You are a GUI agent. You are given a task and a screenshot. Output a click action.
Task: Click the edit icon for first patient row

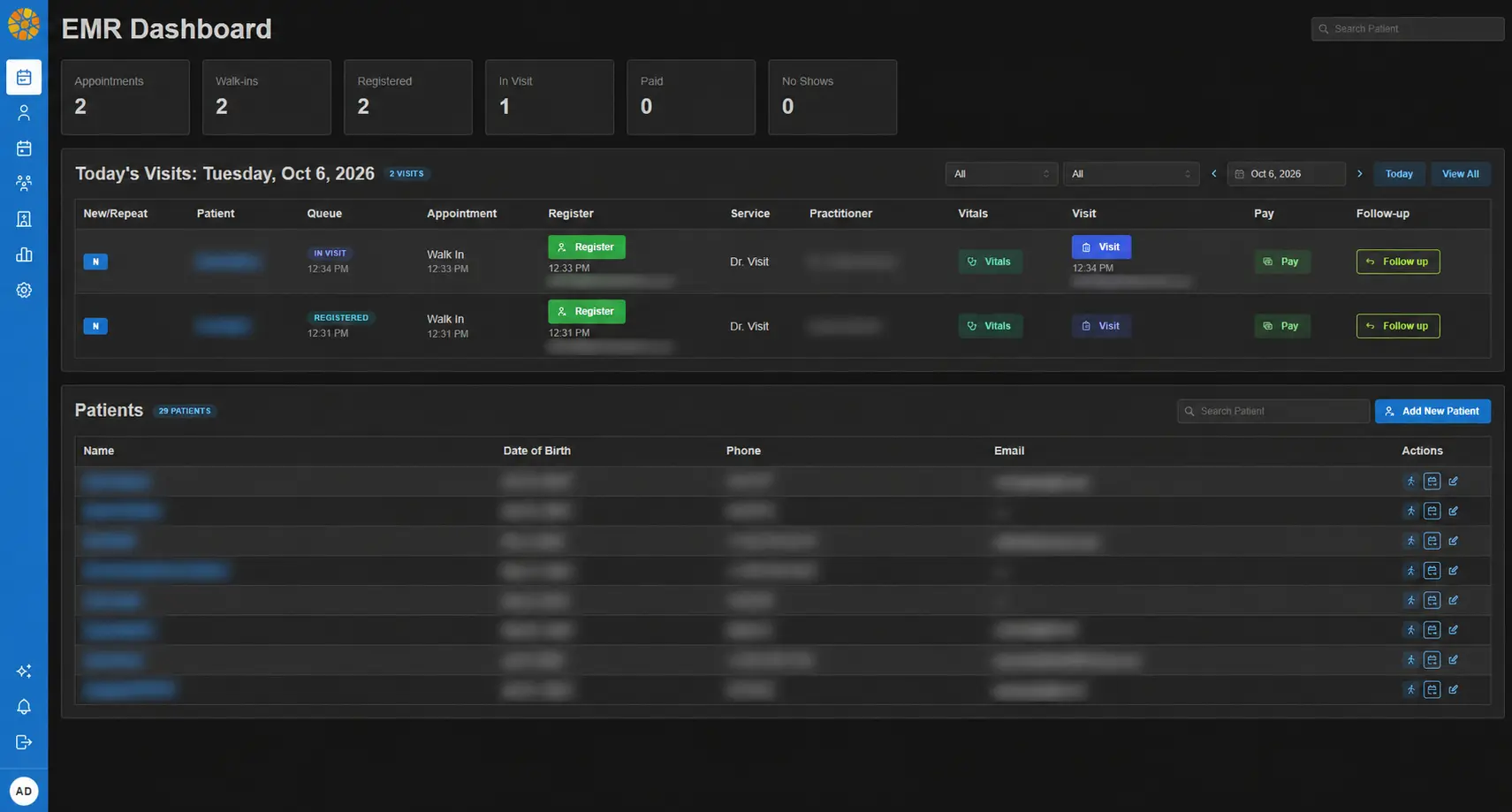pos(1454,482)
